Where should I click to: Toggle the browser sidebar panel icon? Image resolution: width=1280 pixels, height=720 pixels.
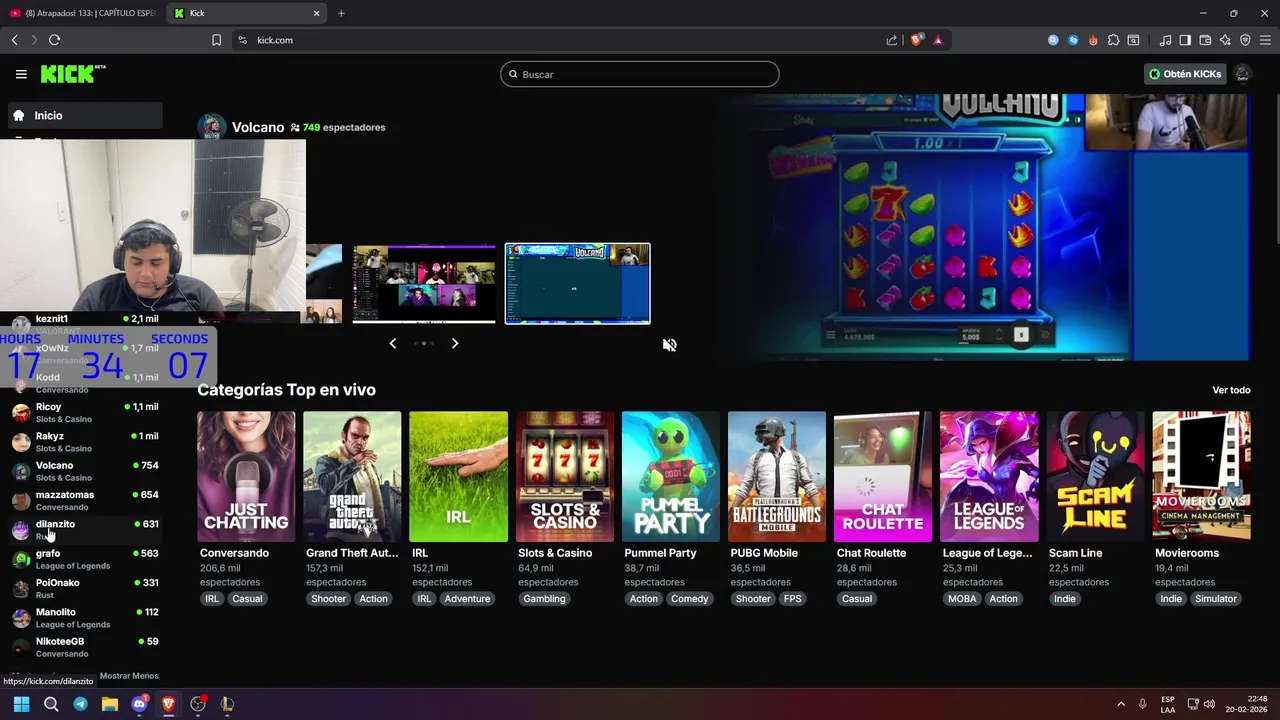pyautogui.click(x=1185, y=40)
